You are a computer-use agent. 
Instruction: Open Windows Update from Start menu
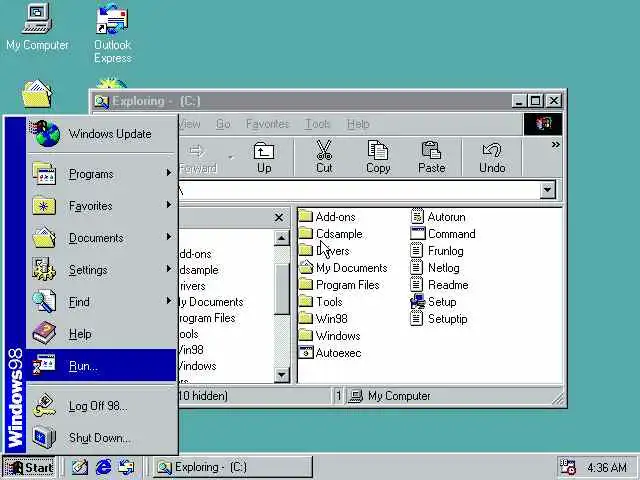click(102, 134)
